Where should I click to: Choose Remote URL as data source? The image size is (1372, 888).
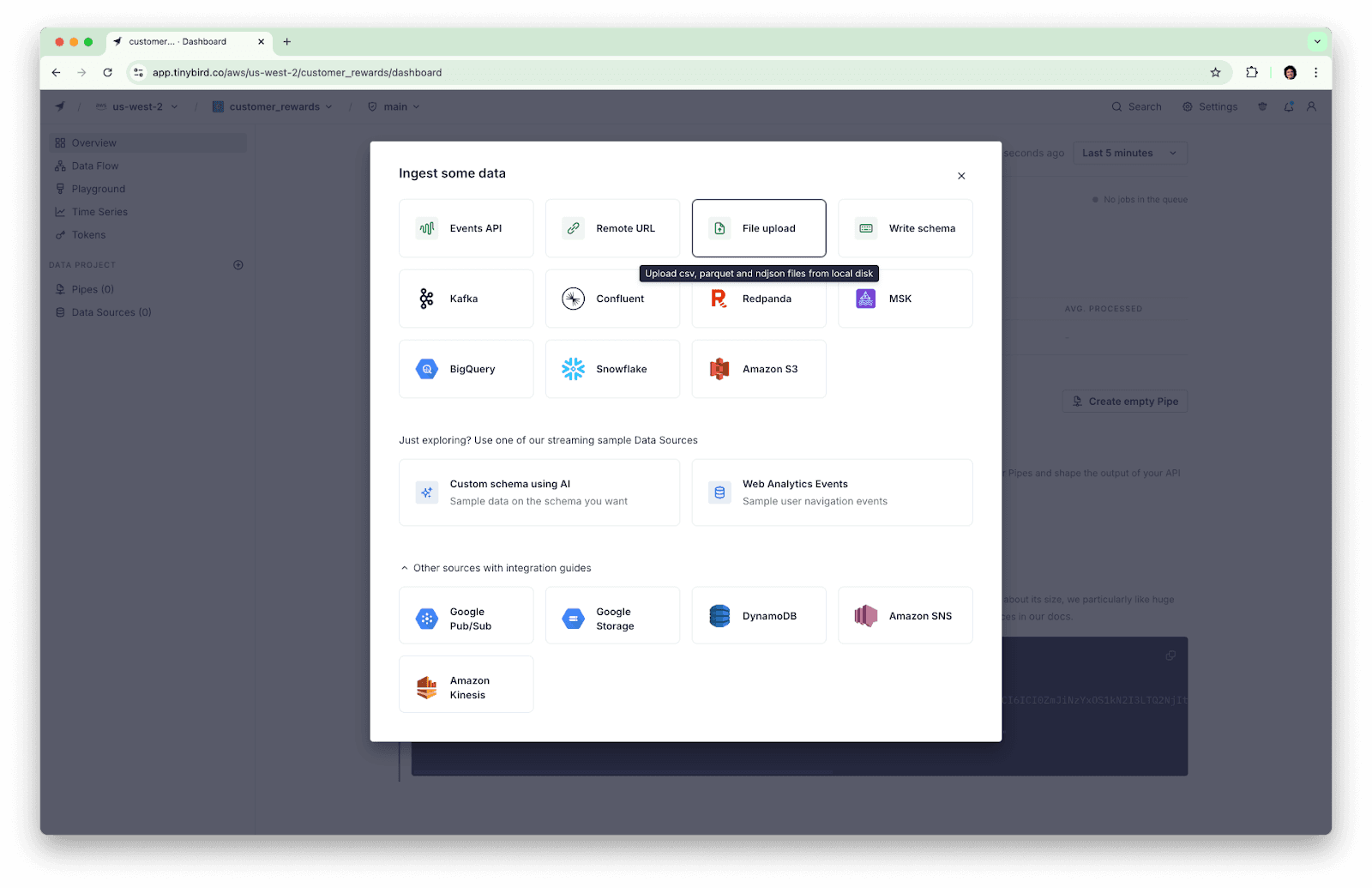pyautogui.click(x=612, y=228)
